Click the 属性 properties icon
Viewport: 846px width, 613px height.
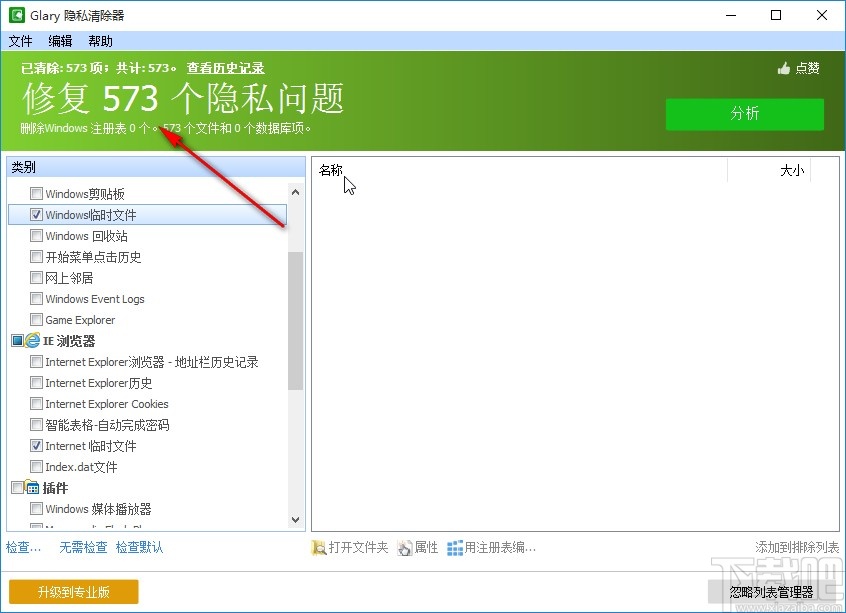point(405,548)
